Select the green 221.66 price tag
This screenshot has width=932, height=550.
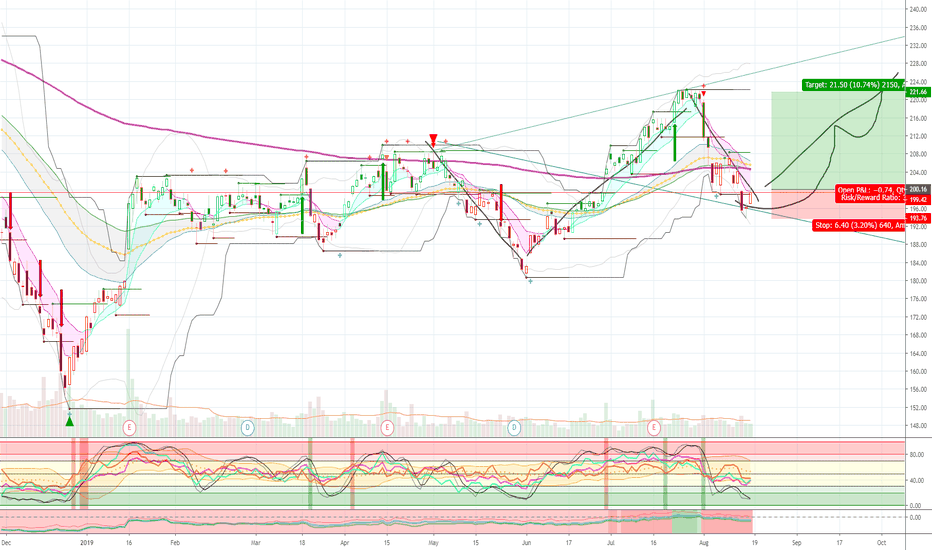(918, 92)
